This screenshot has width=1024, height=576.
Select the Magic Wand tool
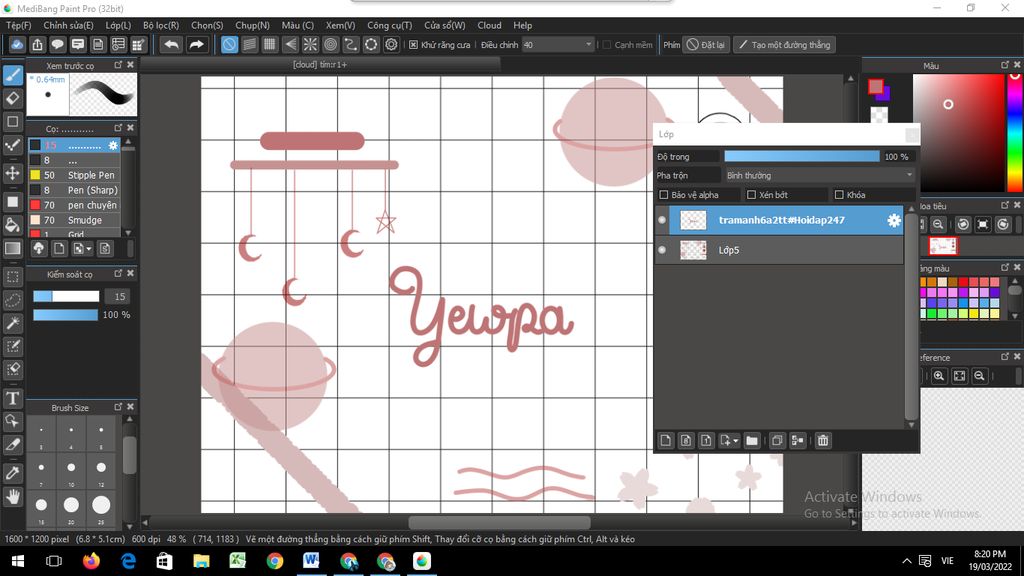(12, 323)
